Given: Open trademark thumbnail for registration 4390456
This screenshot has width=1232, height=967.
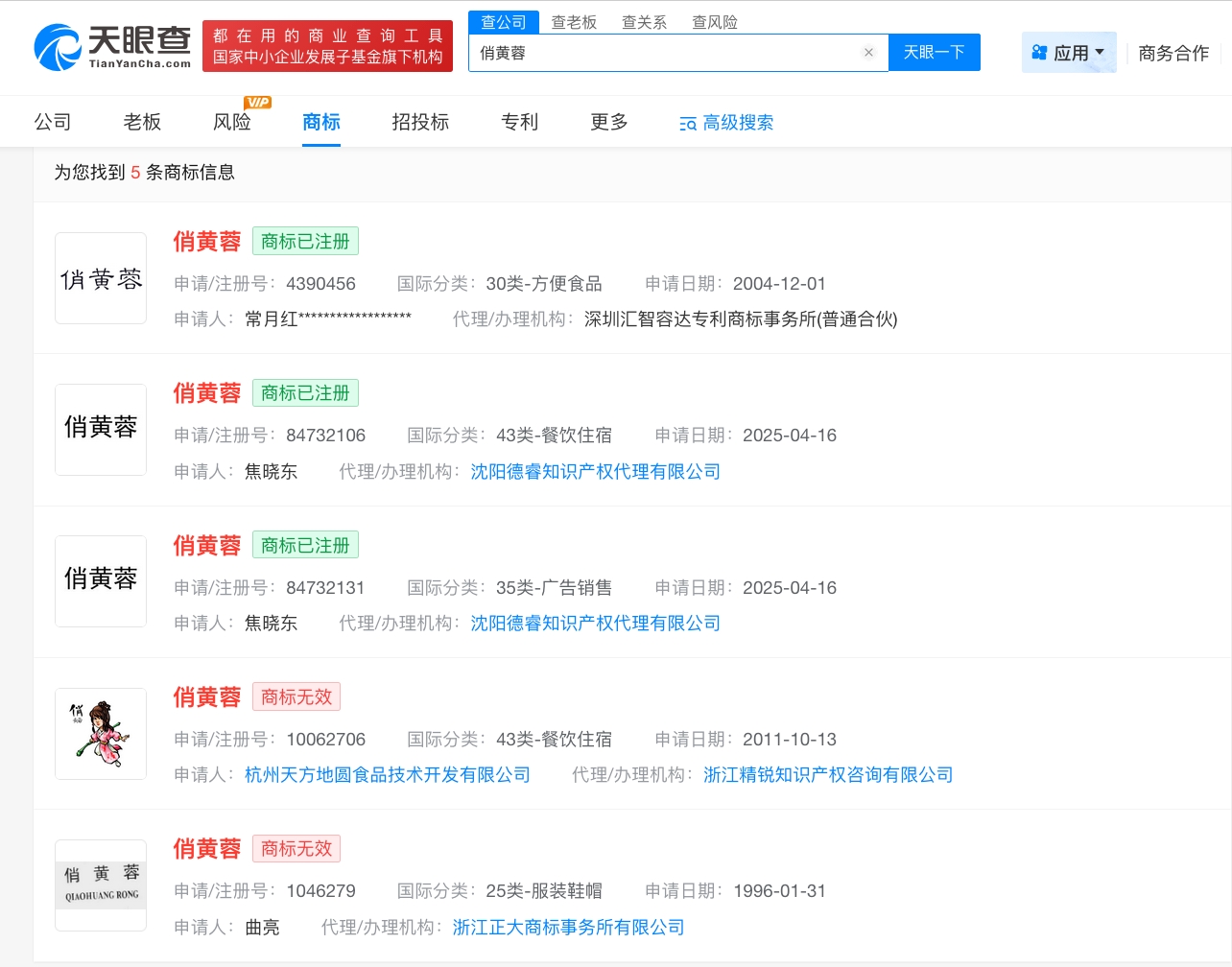Looking at the screenshot, I should pos(101,278).
